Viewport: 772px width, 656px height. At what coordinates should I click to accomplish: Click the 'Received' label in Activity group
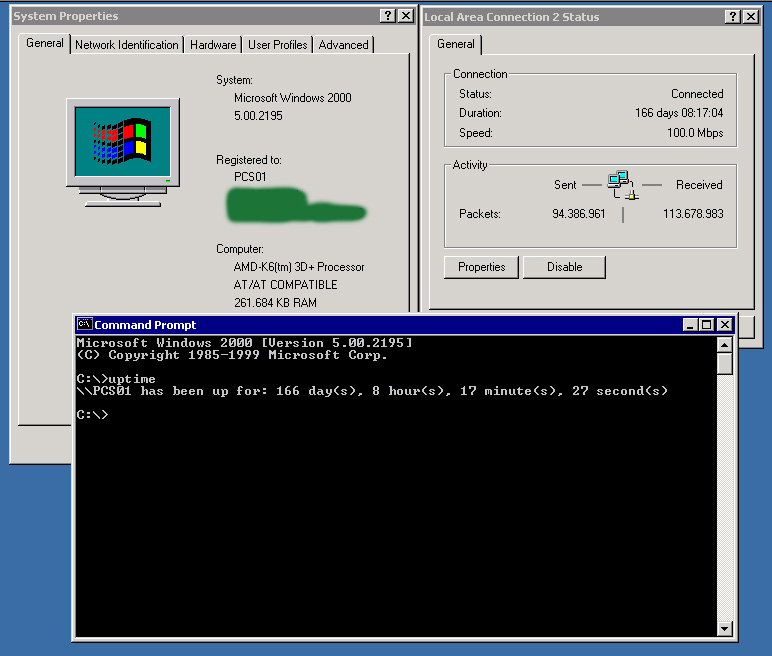click(699, 185)
